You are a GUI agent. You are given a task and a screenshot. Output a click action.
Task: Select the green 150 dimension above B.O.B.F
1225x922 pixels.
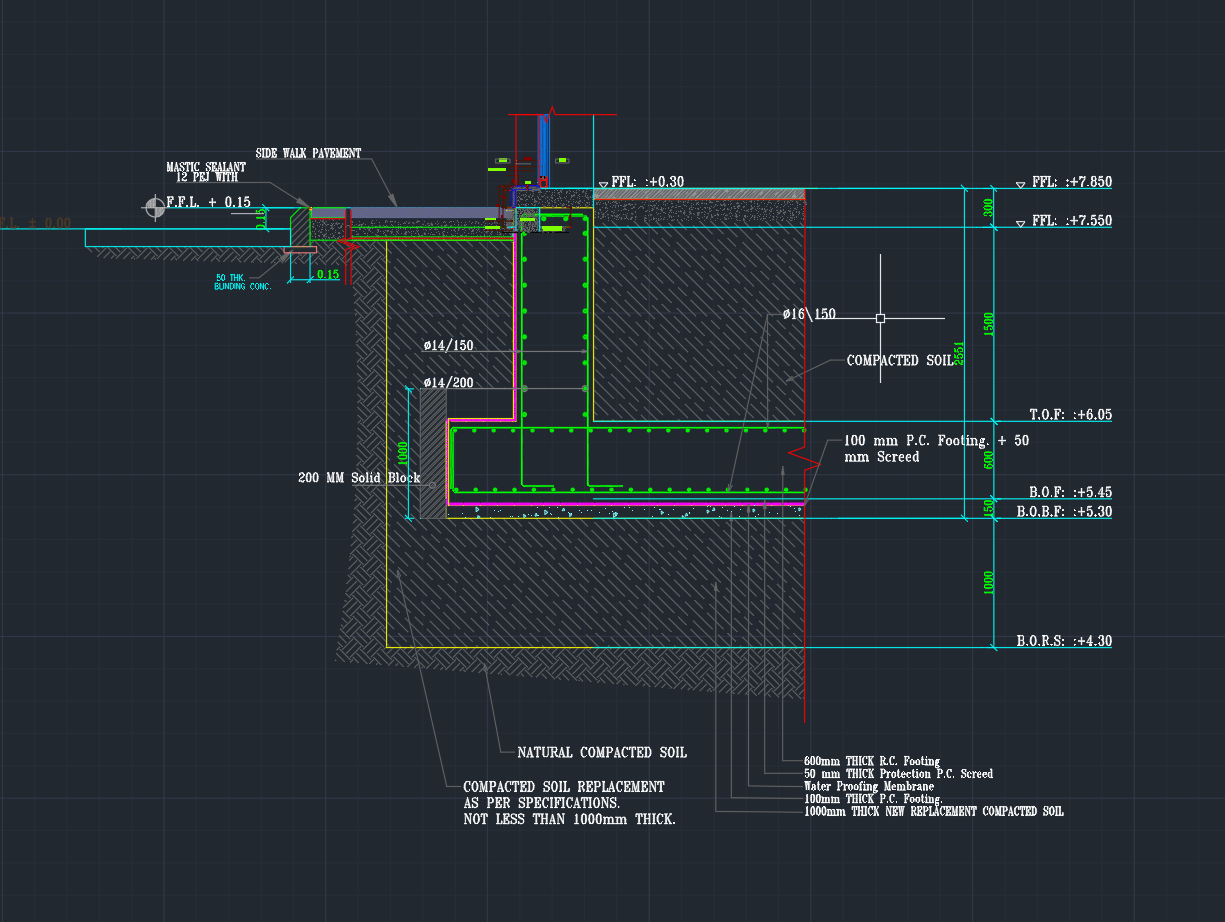point(989,507)
